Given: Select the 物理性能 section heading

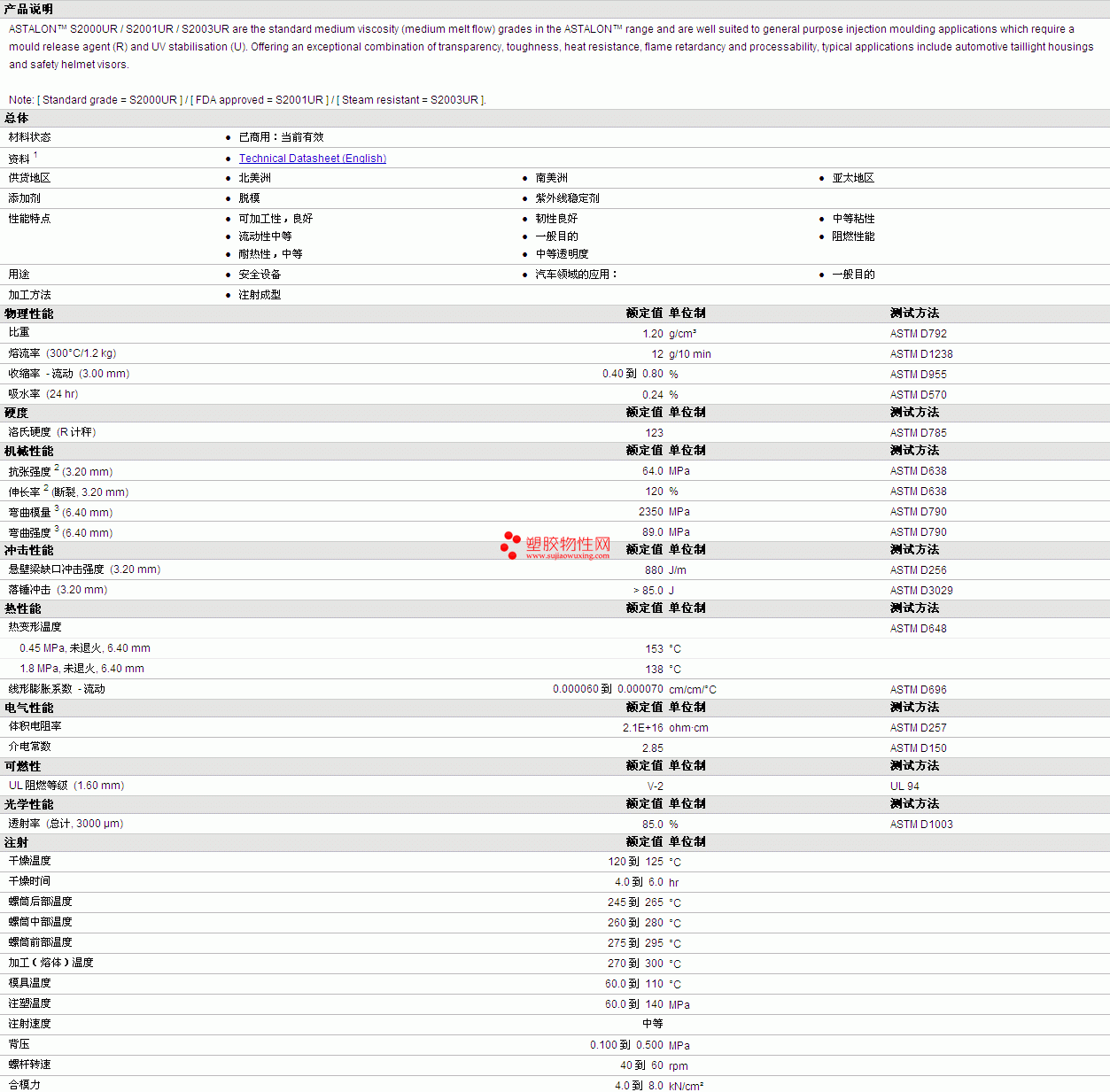Looking at the screenshot, I should point(28,314).
